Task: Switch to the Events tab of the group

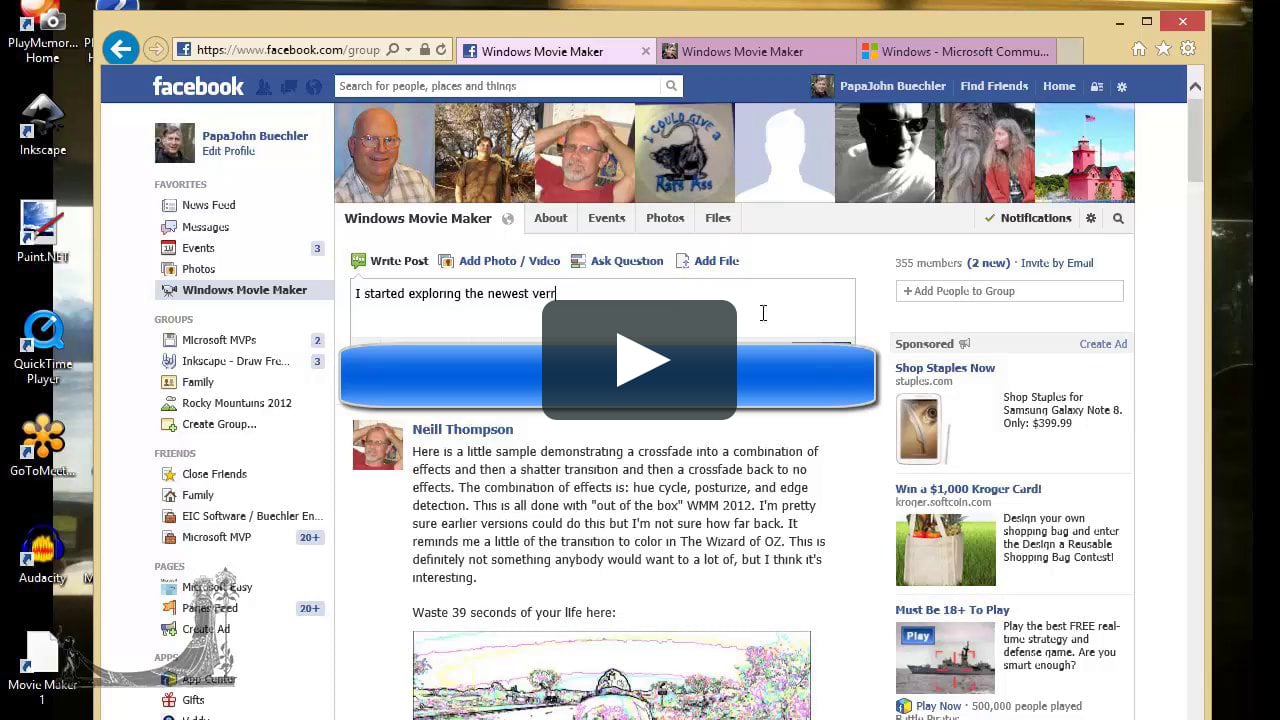Action: (x=606, y=218)
